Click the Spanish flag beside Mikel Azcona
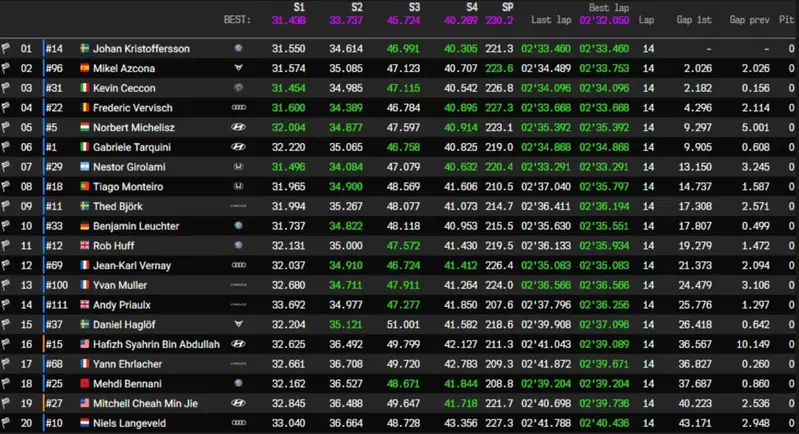Viewport: 799px width, 434px height. pos(85,68)
